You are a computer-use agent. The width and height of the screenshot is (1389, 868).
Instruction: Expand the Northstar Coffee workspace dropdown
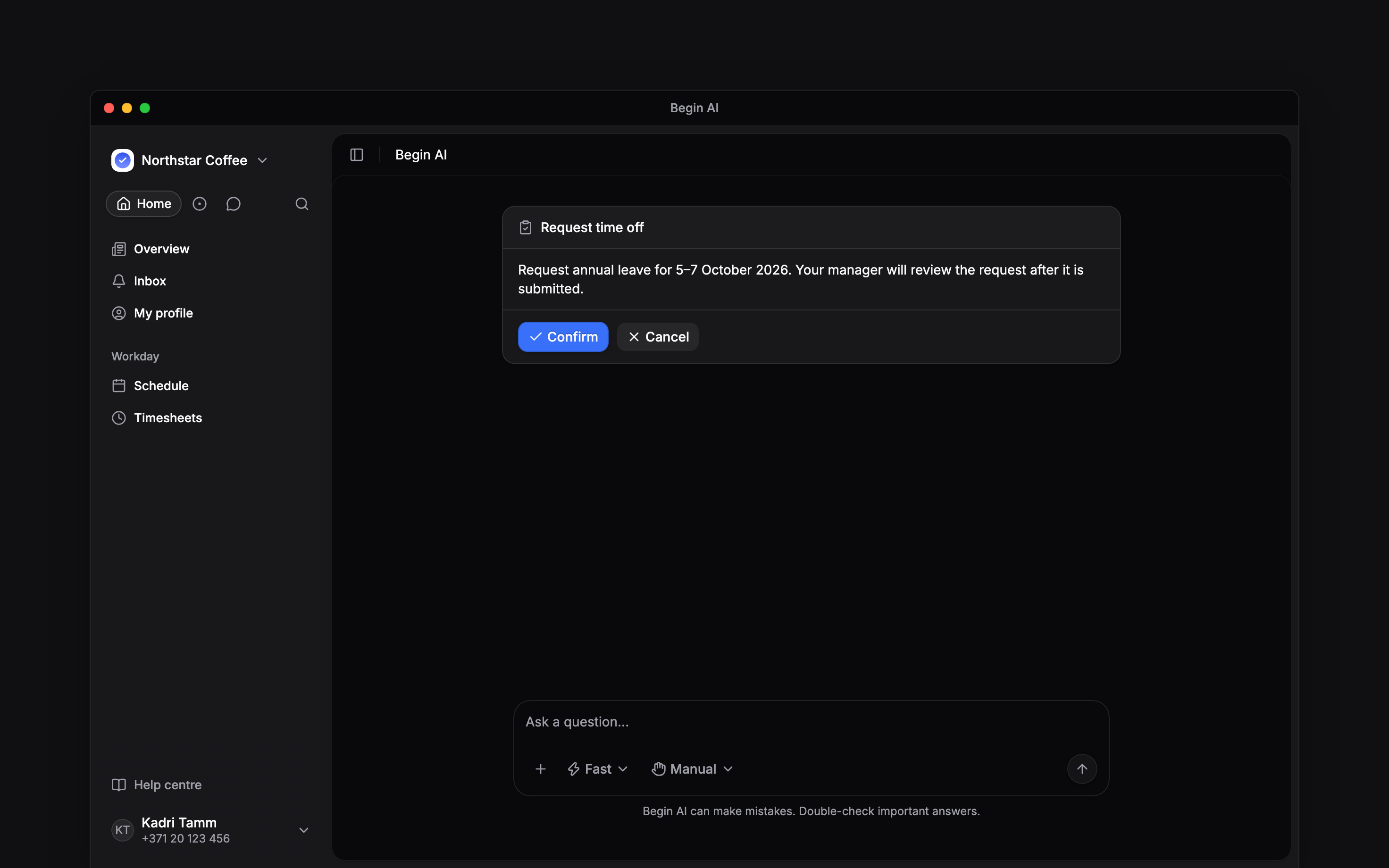[x=262, y=160]
